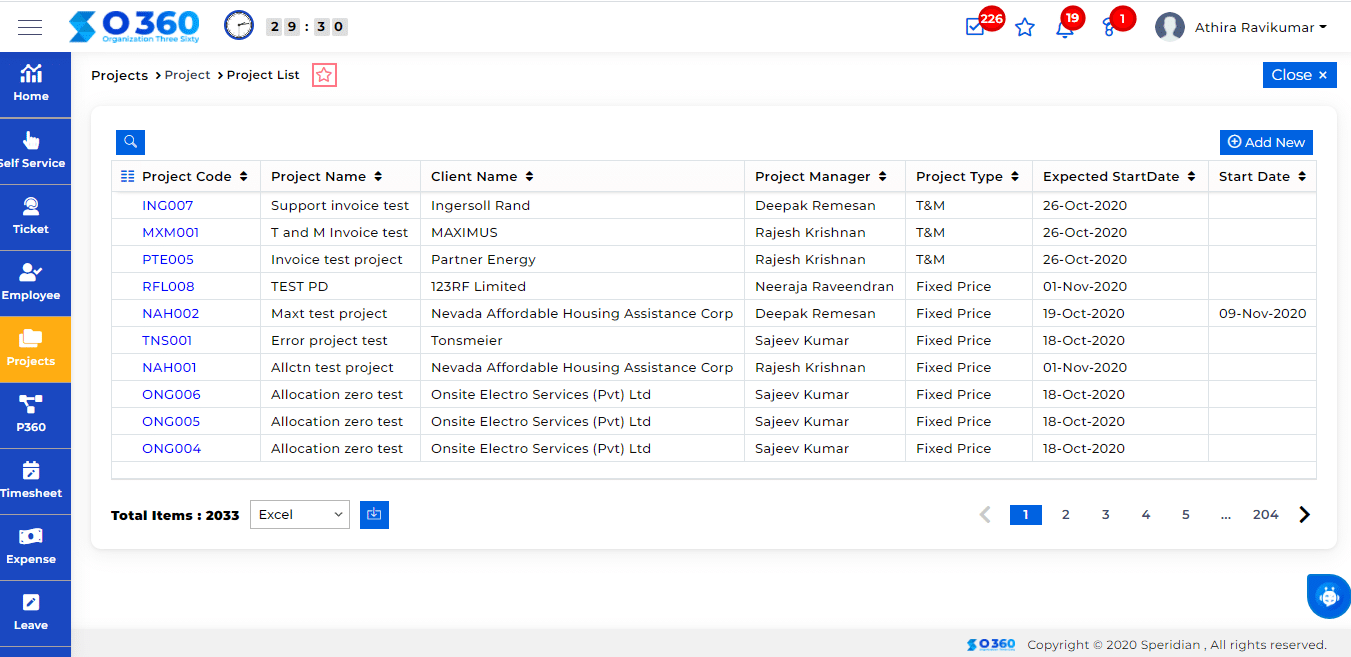The width and height of the screenshot is (1351, 657).
Task: Click the Add New button
Action: pyautogui.click(x=1266, y=142)
